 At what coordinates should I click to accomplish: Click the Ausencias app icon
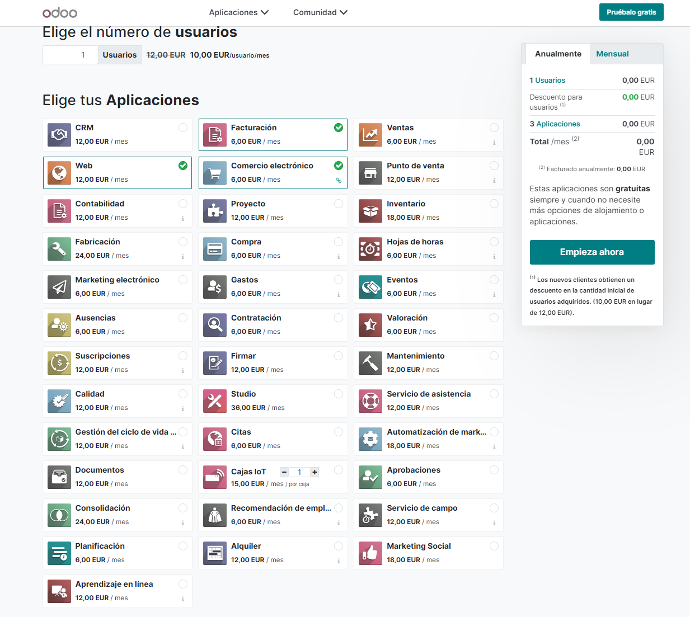pos(59,325)
